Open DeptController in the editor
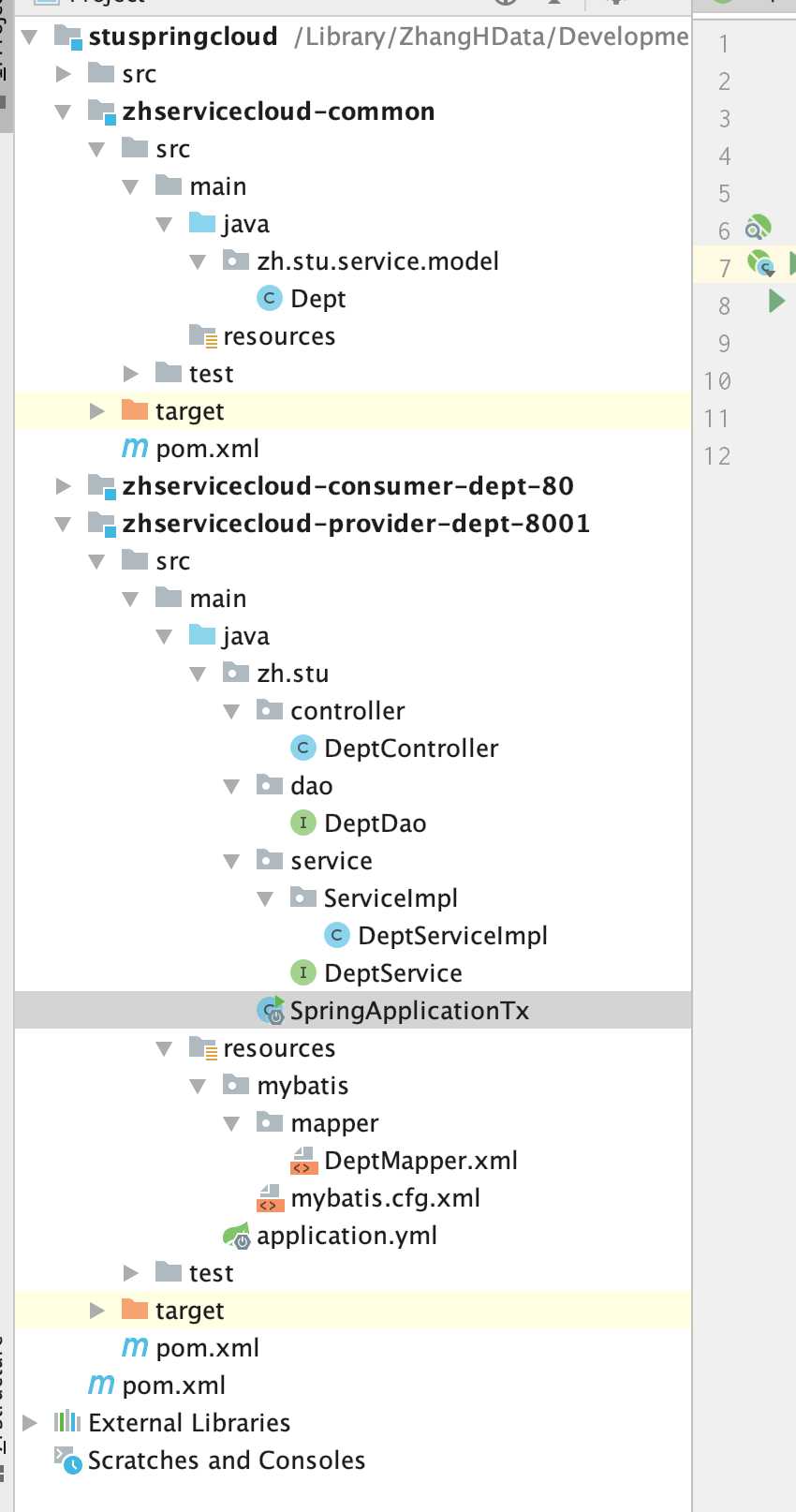The height and width of the screenshot is (1512, 796). pos(411,749)
